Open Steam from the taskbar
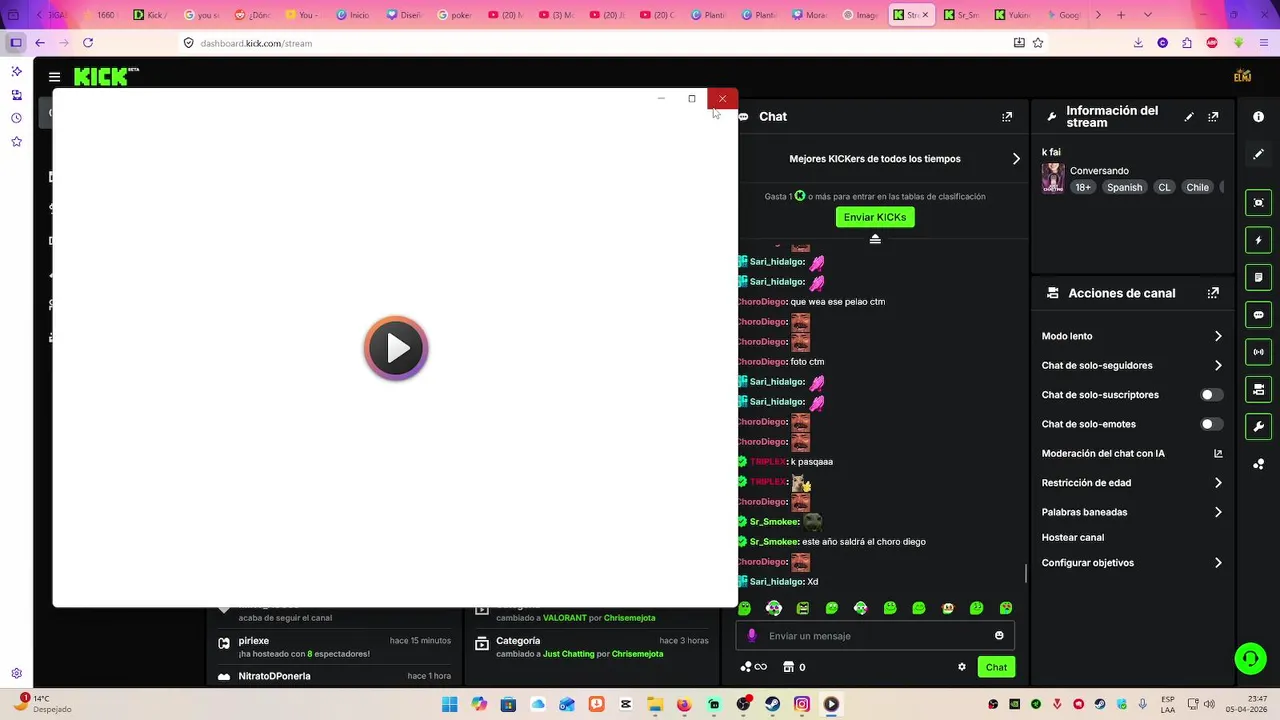Image resolution: width=1280 pixels, height=720 pixels. (773, 704)
